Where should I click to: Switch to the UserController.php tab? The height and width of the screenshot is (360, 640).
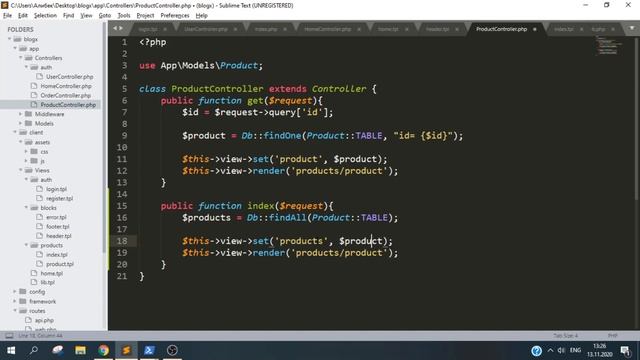[x=206, y=29]
